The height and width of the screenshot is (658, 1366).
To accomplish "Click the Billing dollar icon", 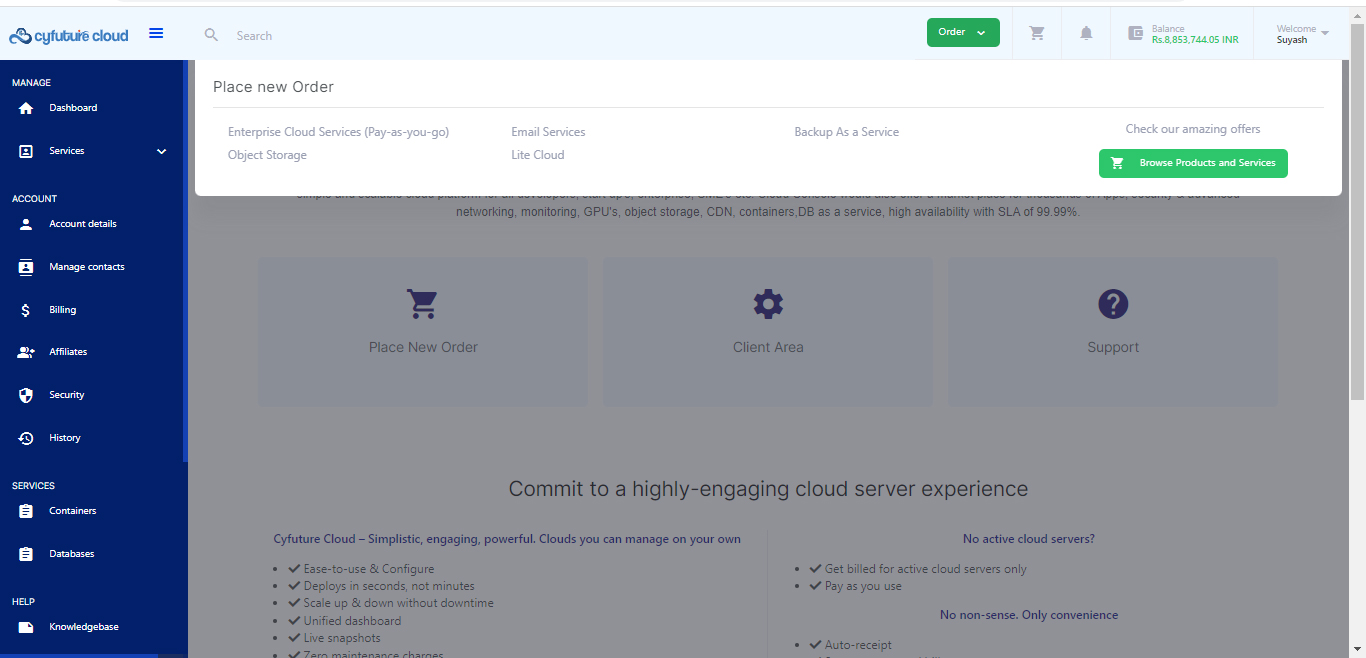I will click(26, 310).
